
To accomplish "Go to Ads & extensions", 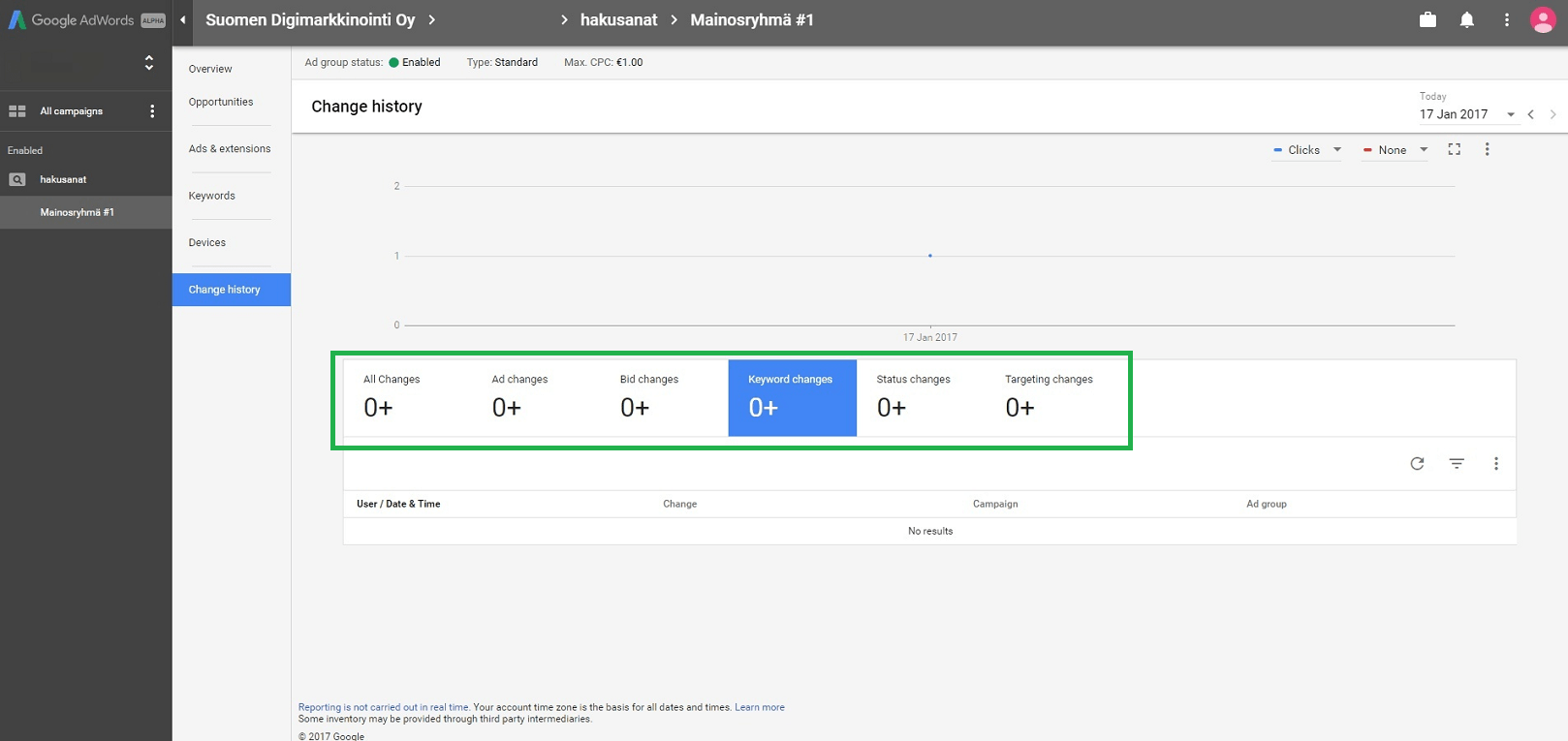I will tap(230, 148).
